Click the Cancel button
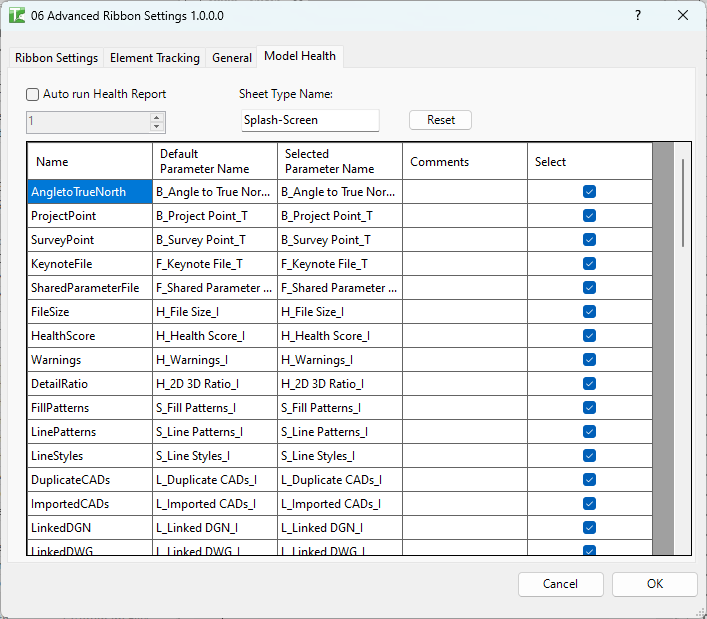707x619 pixels. (560, 584)
